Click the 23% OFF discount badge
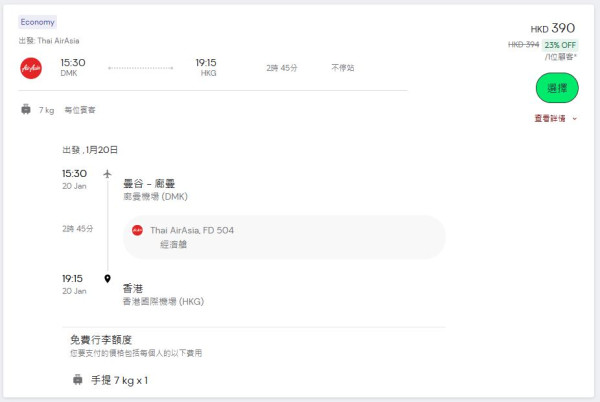600x402 pixels. (560, 45)
